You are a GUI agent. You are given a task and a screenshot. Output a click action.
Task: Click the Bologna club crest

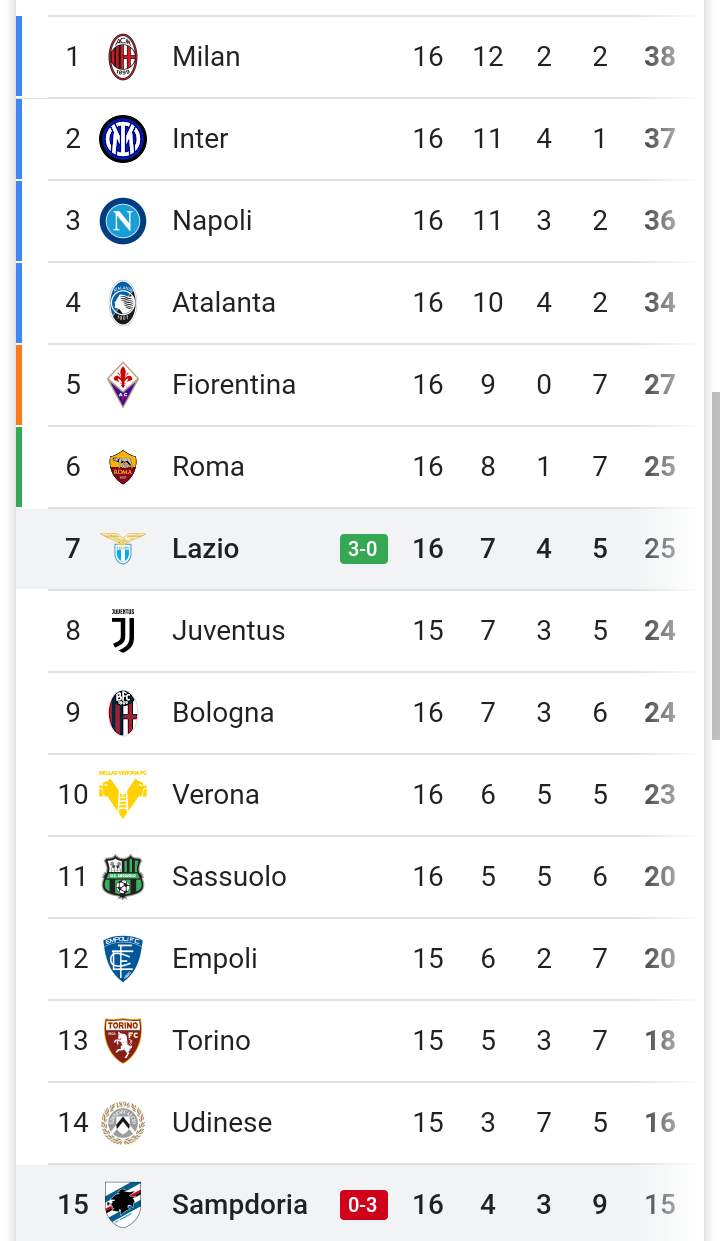coord(123,713)
